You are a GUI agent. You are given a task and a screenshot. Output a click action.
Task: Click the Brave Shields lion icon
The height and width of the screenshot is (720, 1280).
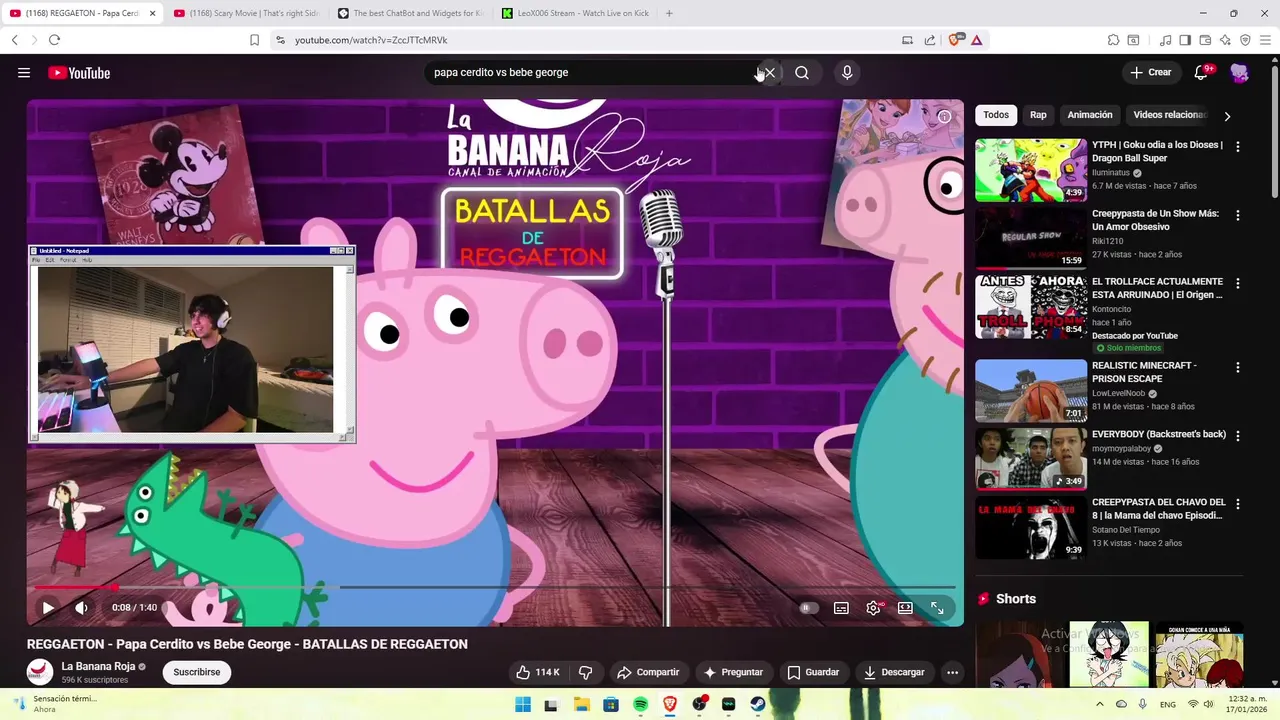954,40
